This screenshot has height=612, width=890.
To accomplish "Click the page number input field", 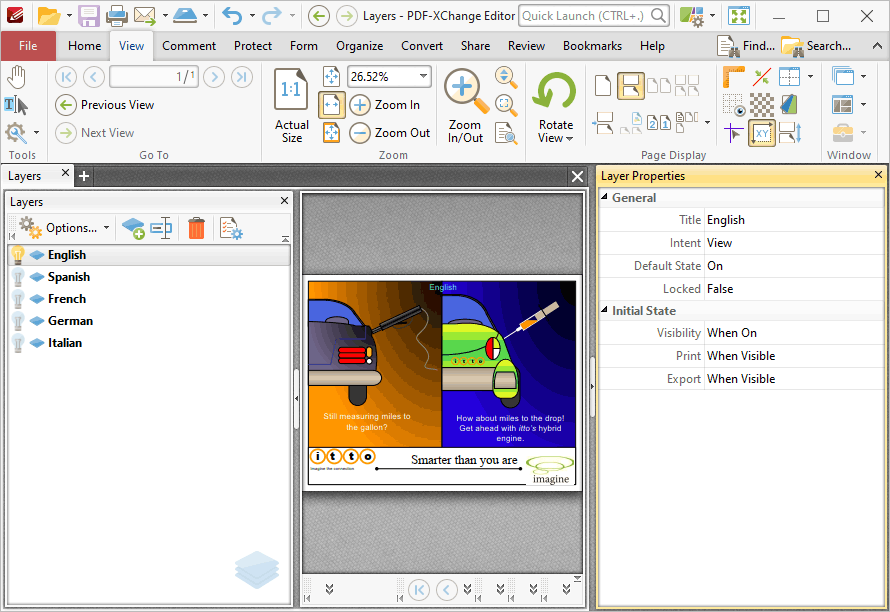I will pos(154,77).
